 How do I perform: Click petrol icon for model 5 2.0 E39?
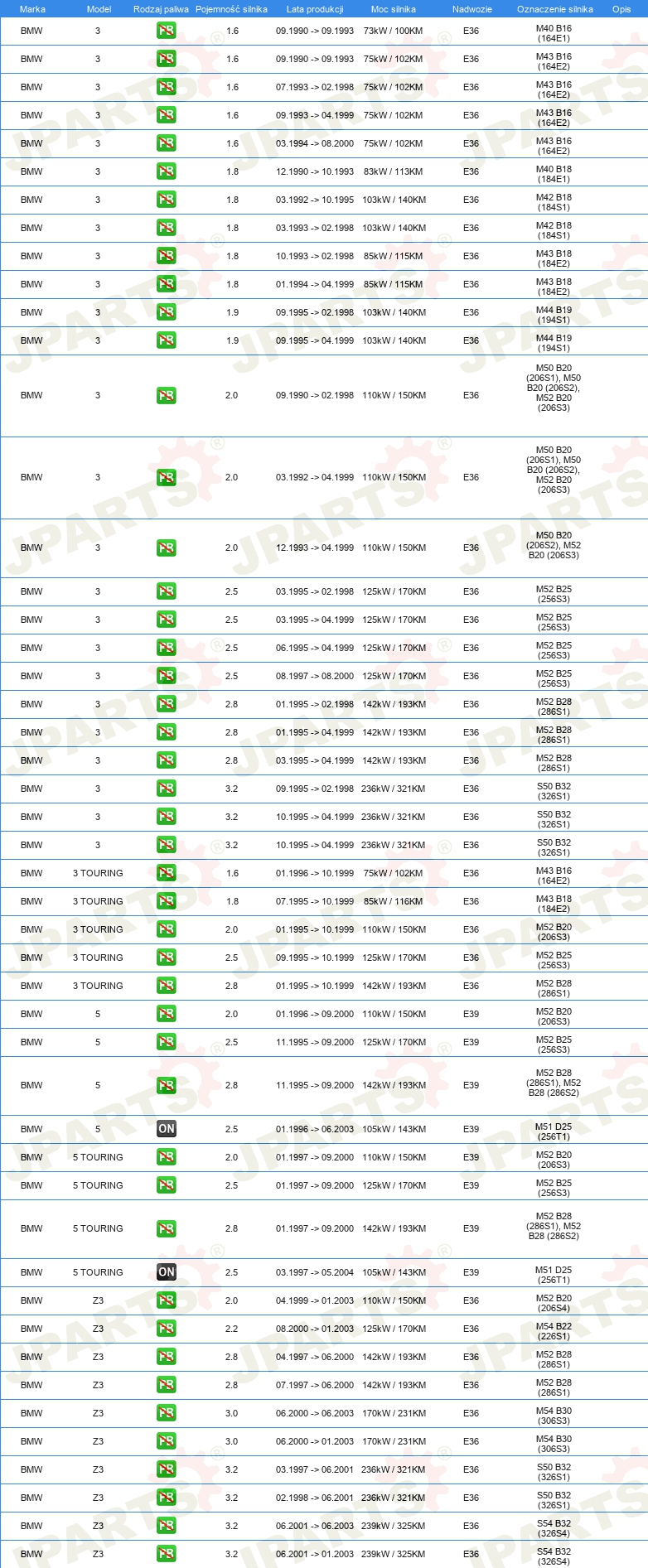click(x=166, y=1015)
